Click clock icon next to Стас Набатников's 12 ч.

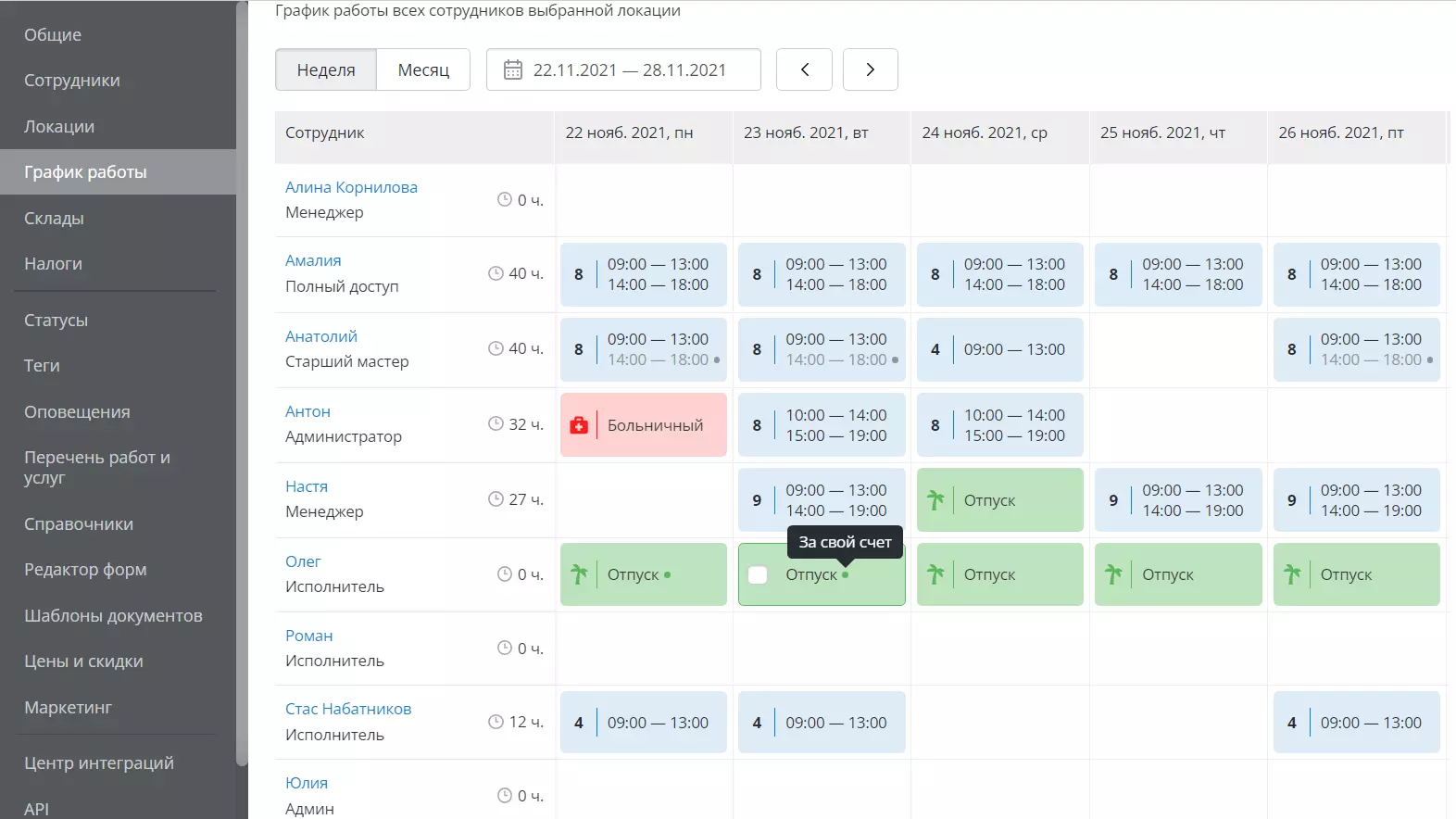496,721
